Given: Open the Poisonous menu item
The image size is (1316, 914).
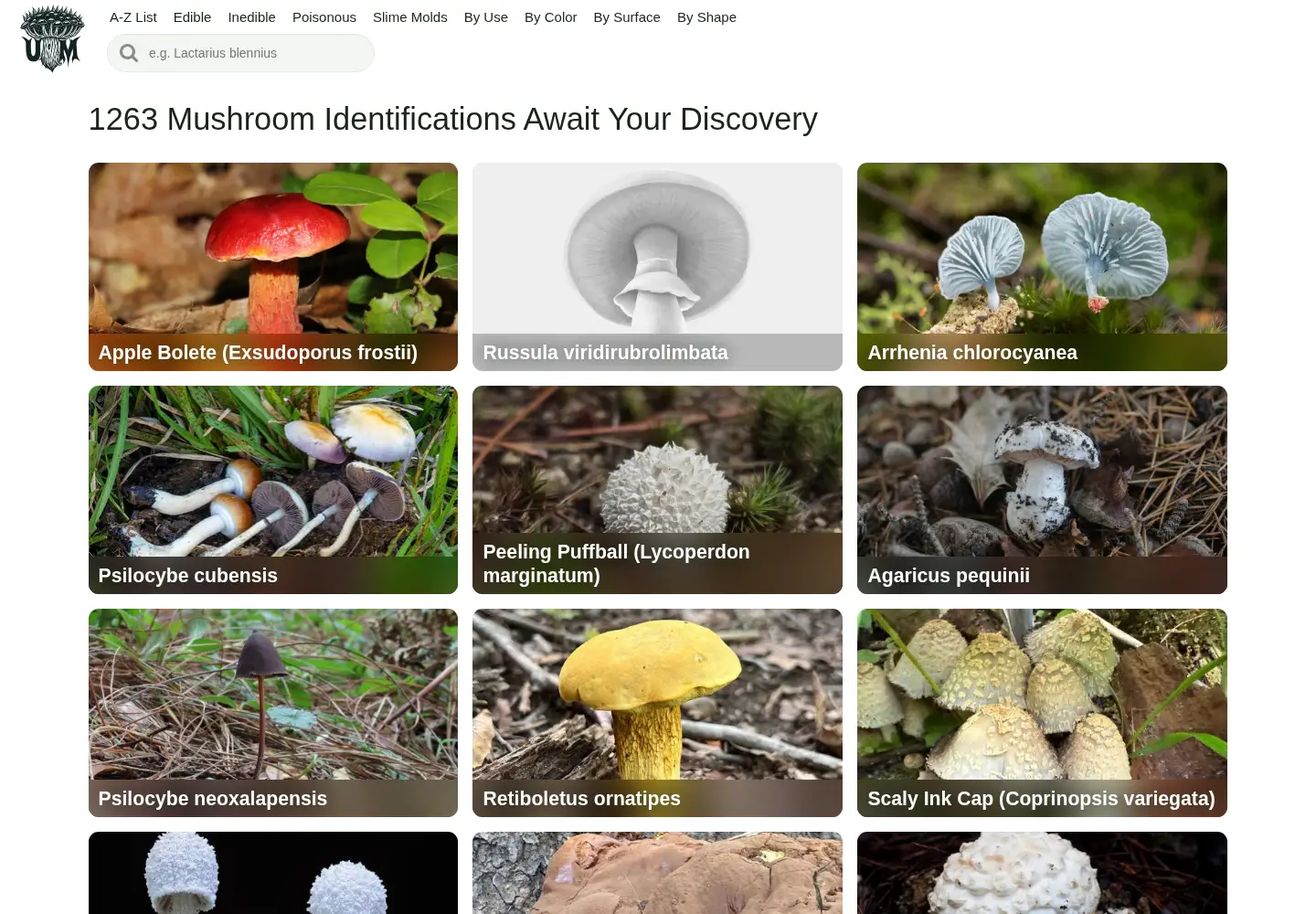Looking at the screenshot, I should pyautogui.click(x=324, y=17).
